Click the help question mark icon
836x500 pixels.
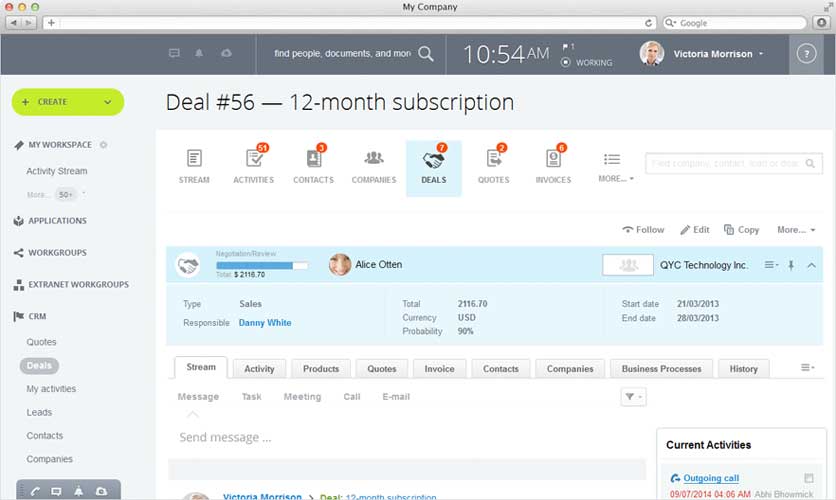(806, 54)
